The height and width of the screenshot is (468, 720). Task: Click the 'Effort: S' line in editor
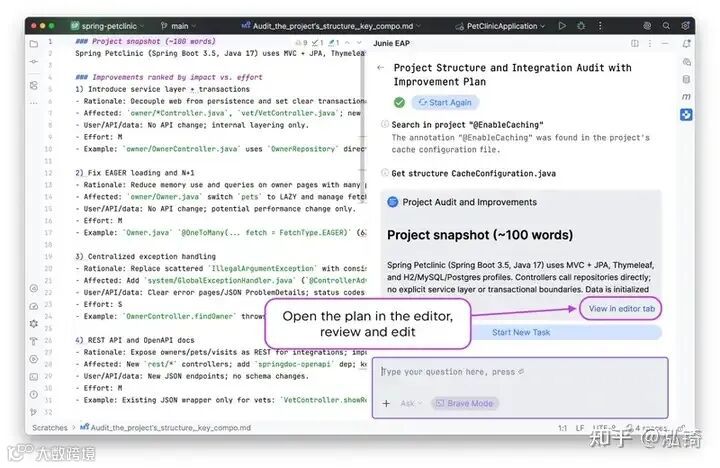[99, 304]
